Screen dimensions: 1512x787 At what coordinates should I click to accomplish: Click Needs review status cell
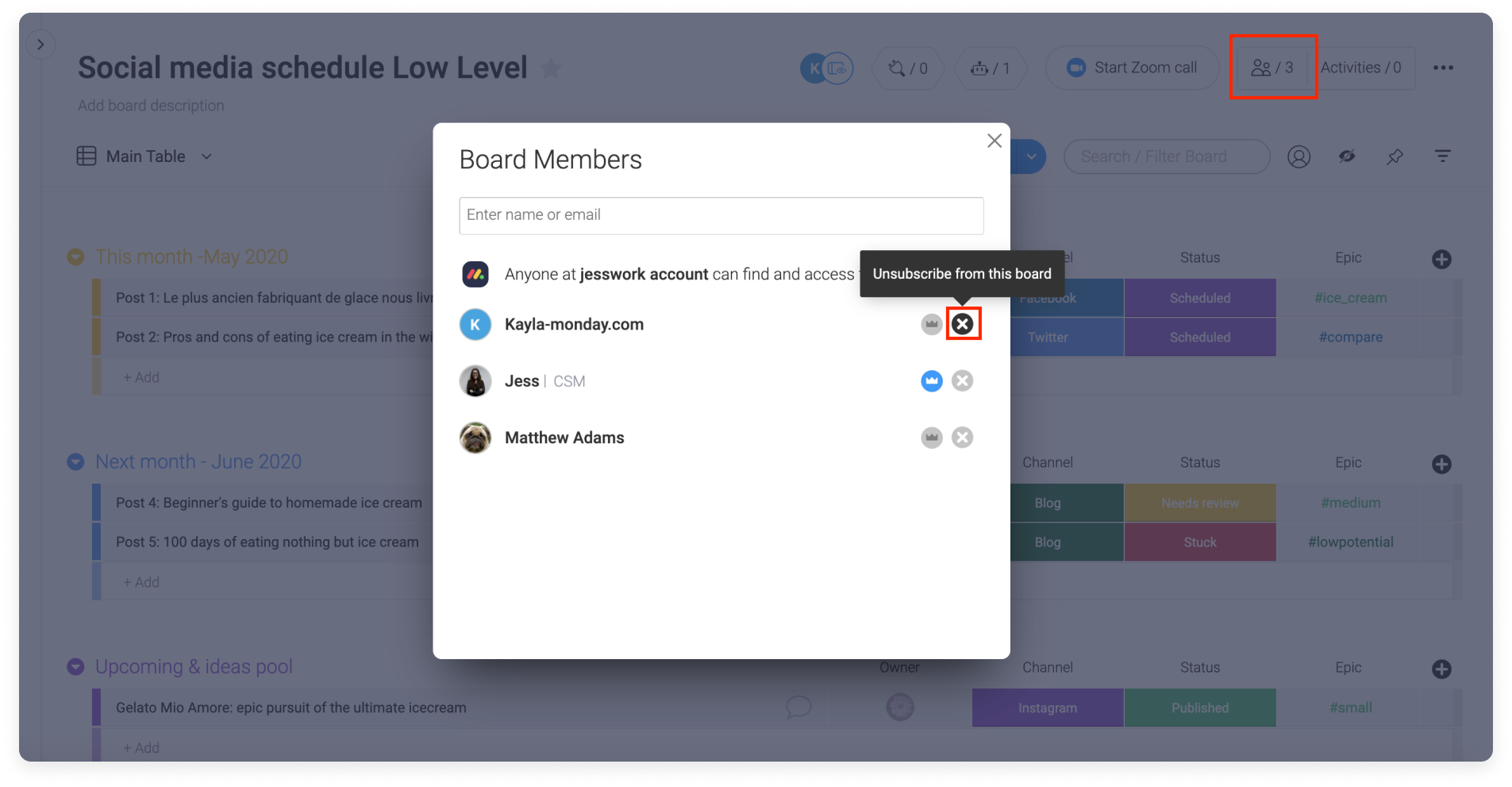click(1199, 503)
